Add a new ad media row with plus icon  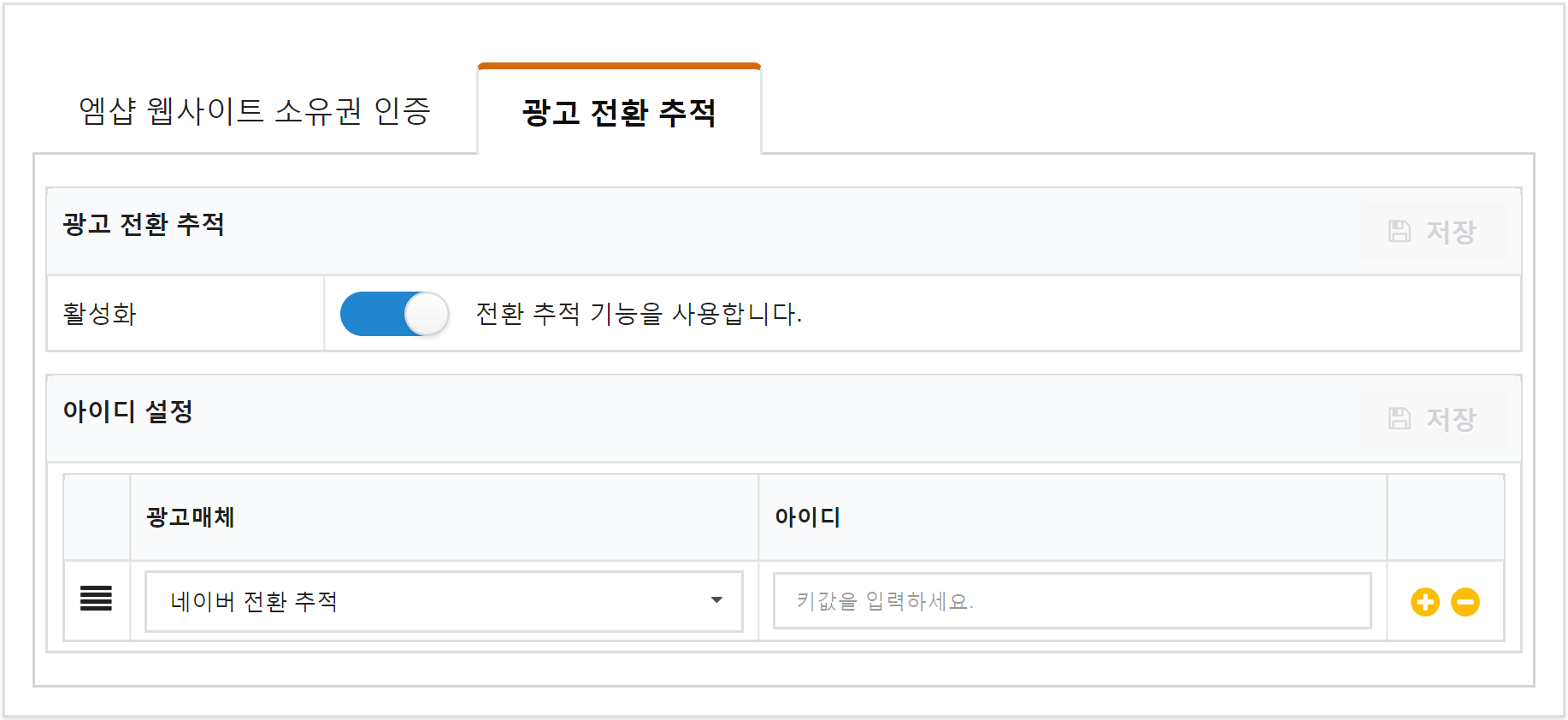point(1424,602)
